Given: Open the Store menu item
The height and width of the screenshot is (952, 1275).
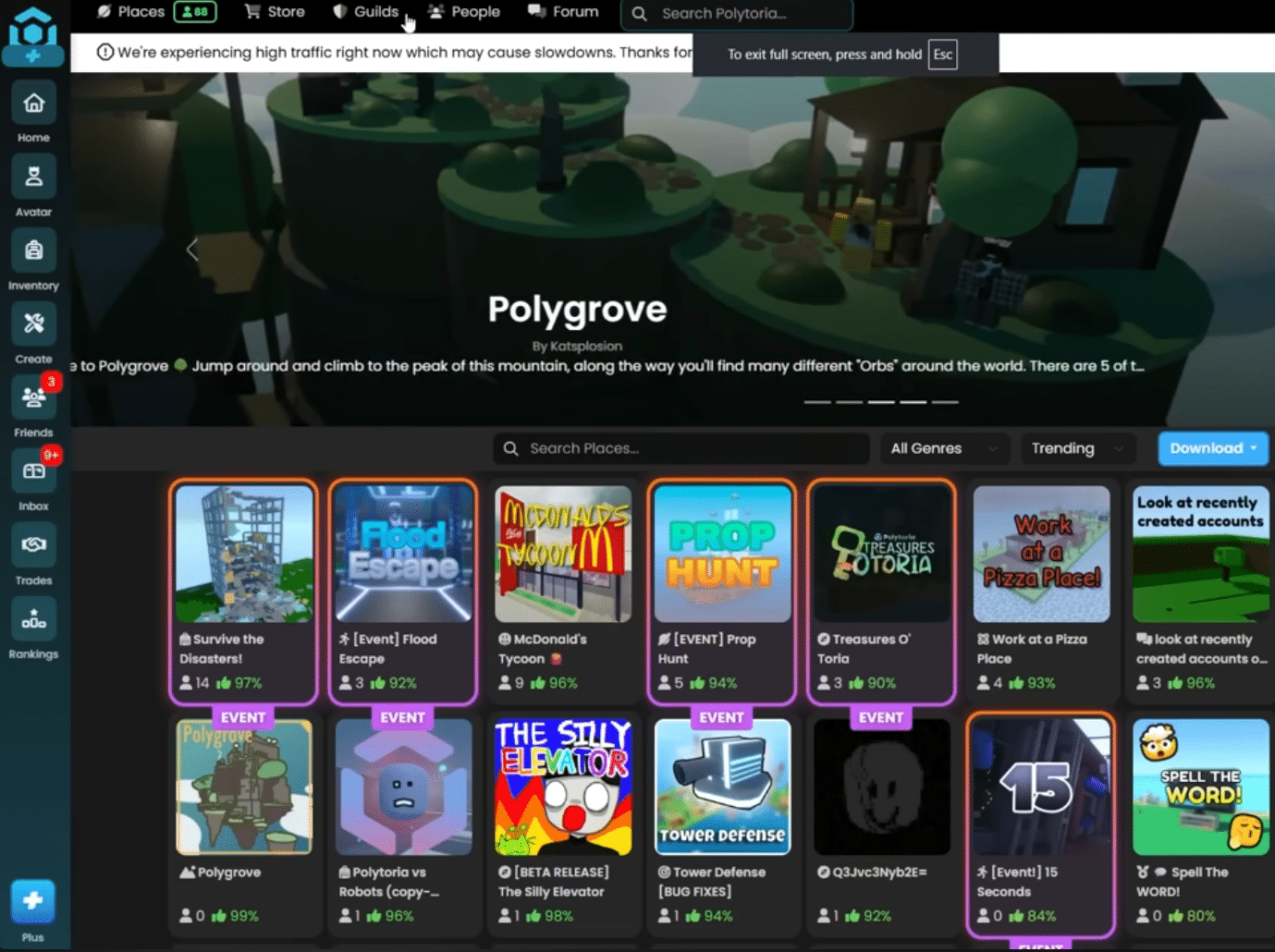Looking at the screenshot, I should tap(275, 12).
